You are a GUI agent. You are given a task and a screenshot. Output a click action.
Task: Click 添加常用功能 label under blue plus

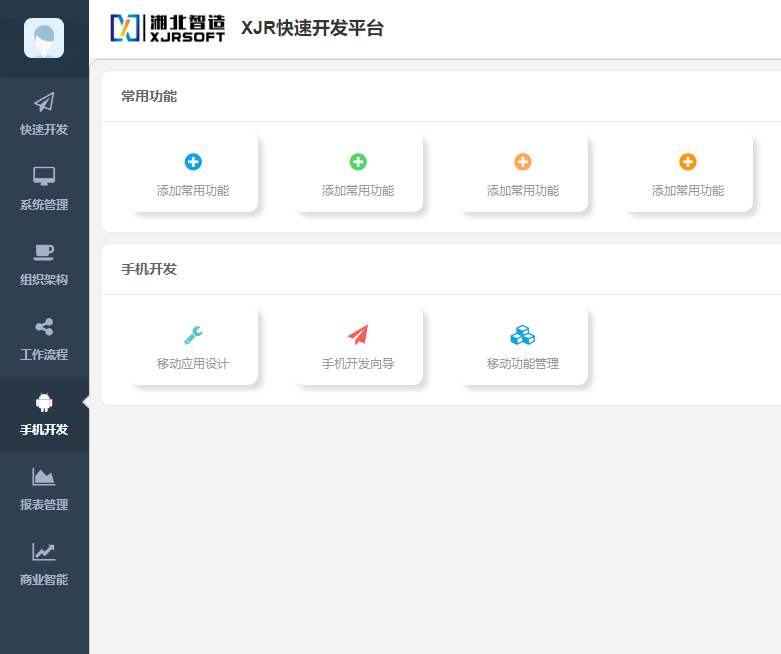point(193,191)
